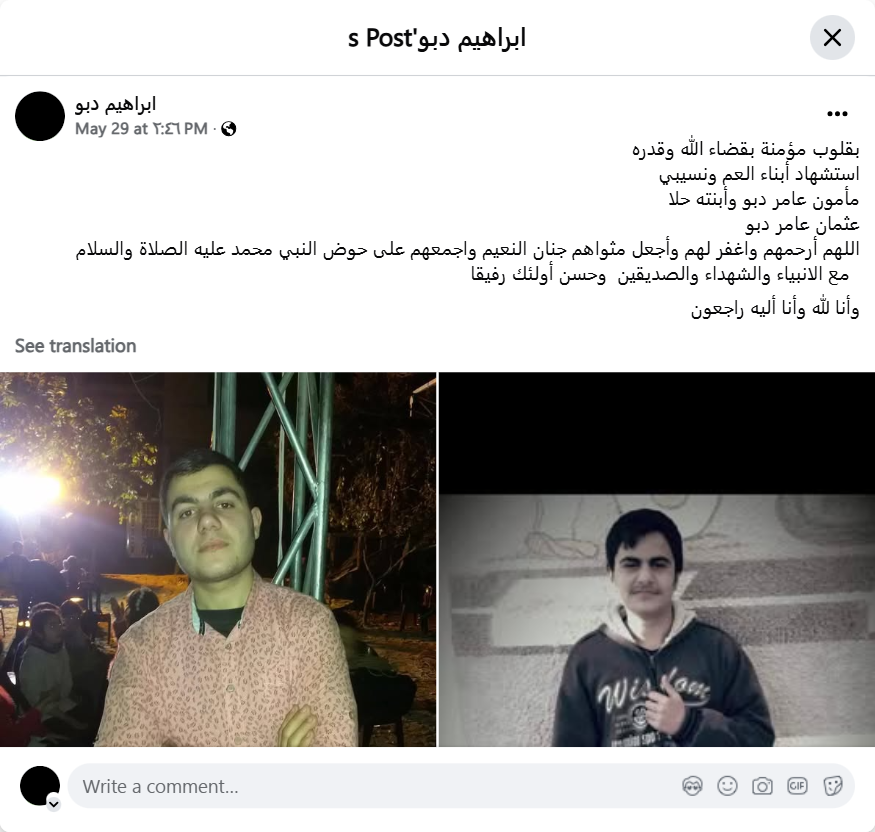Open the May 29 post timestamp
Viewport: 875px width, 832px height.
pyautogui.click(x=141, y=129)
